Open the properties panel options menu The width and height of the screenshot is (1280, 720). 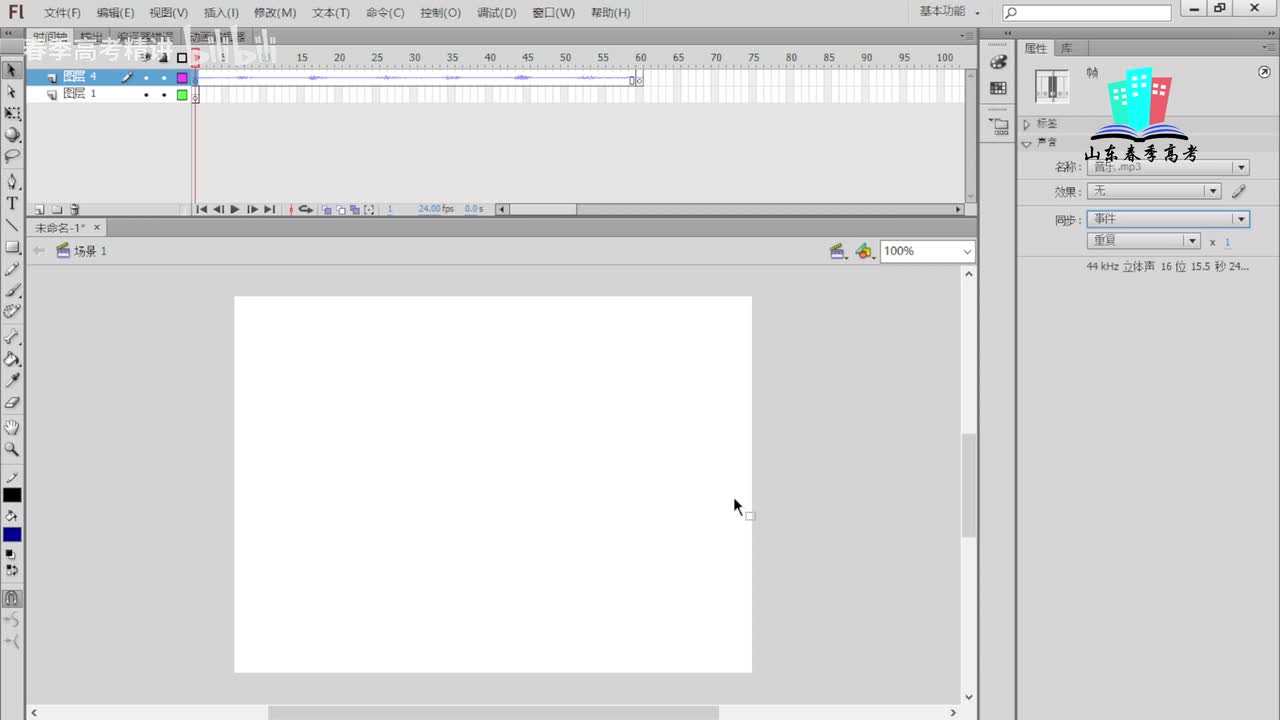[1269, 48]
